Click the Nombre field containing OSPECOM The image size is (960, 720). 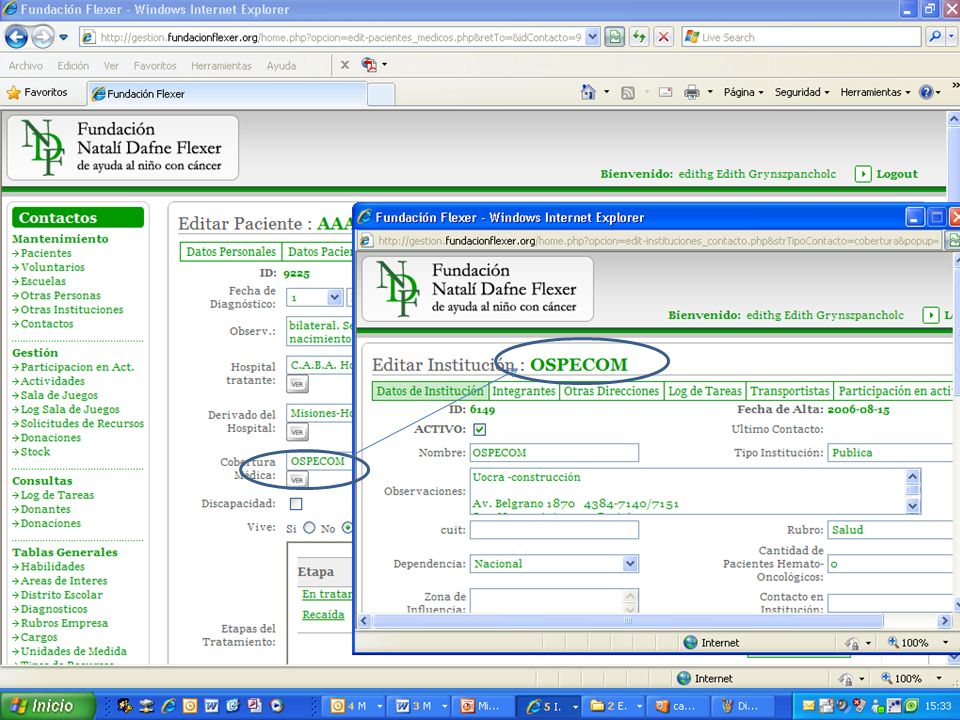click(x=554, y=453)
